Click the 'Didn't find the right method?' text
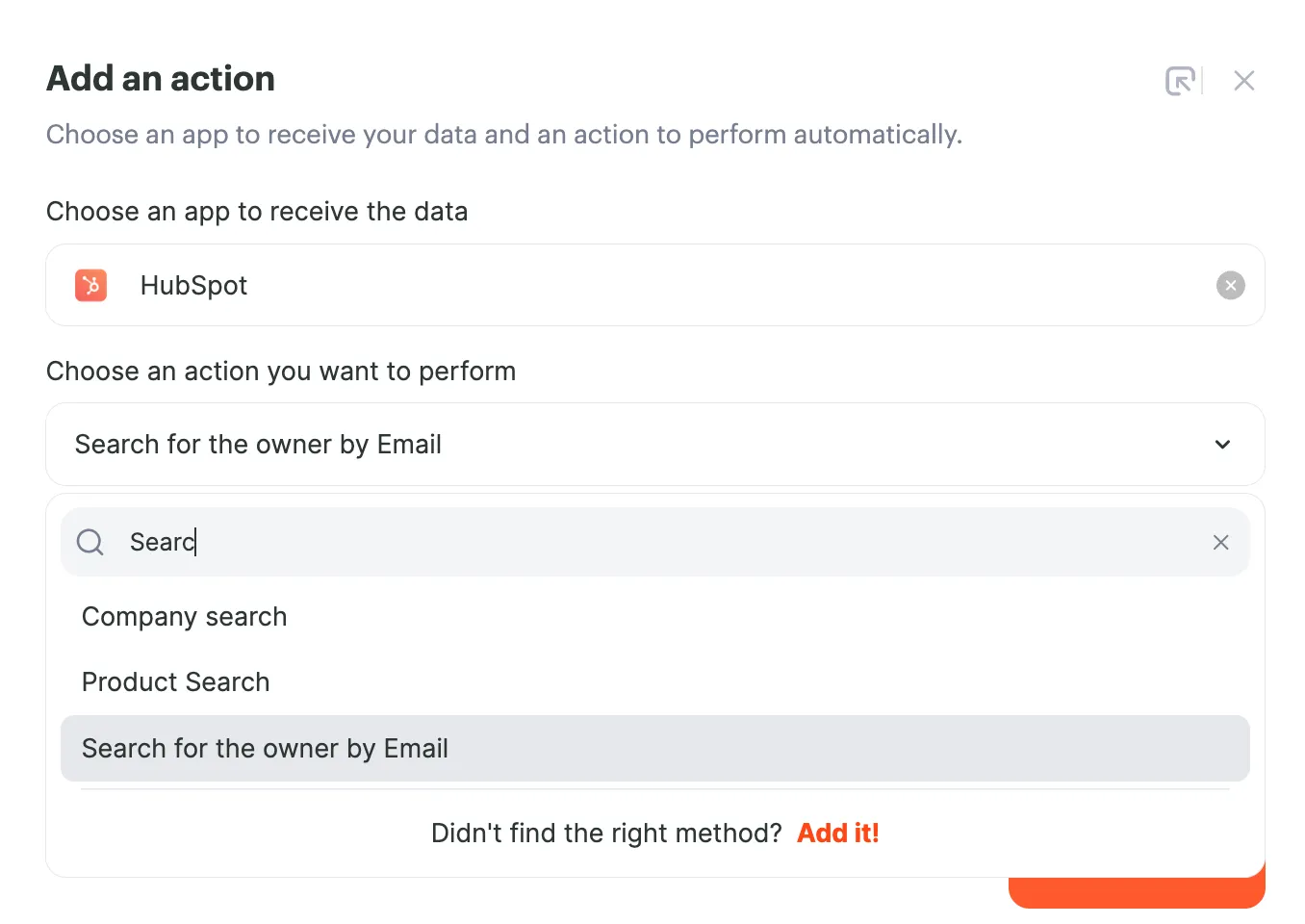Screen dimensions: 1305x924 [x=606, y=833]
